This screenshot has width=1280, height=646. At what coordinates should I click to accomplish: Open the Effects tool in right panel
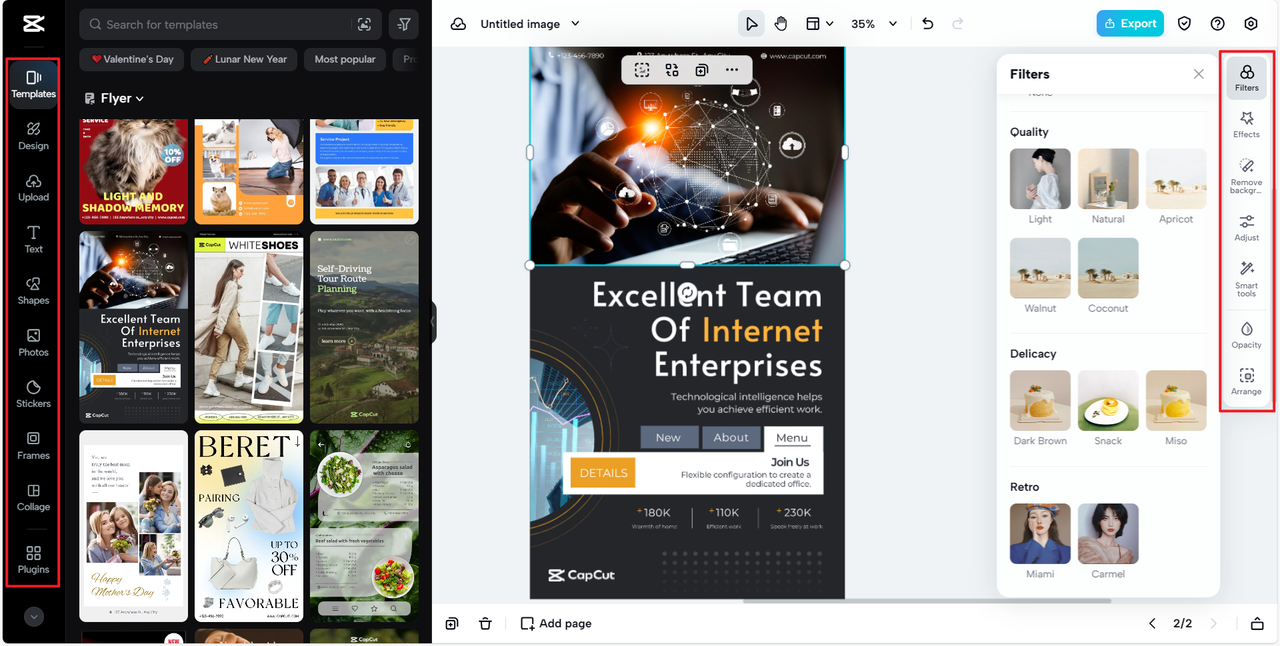pyautogui.click(x=1246, y=124)
